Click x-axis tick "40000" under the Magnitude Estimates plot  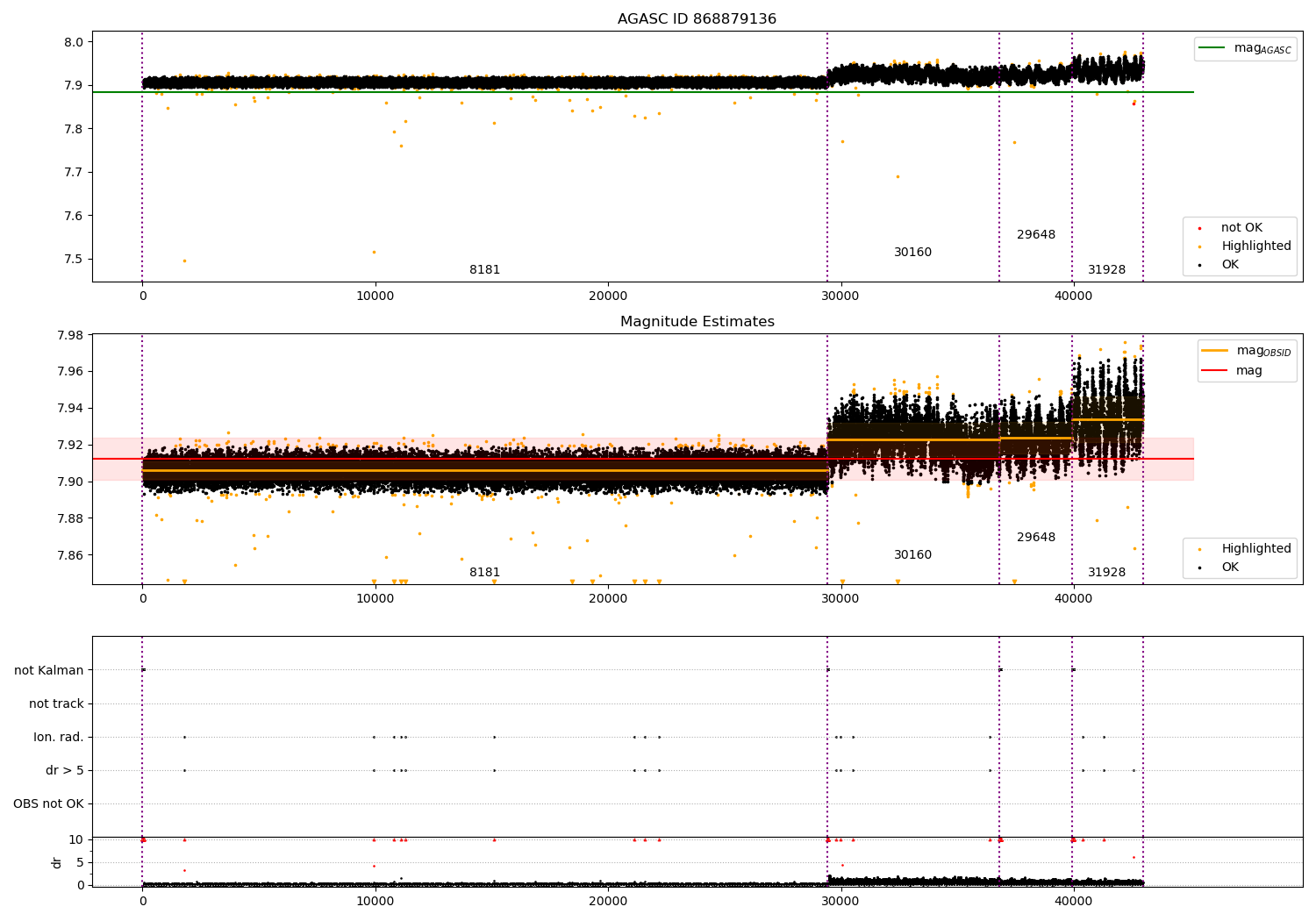(x=1073, y=599)
